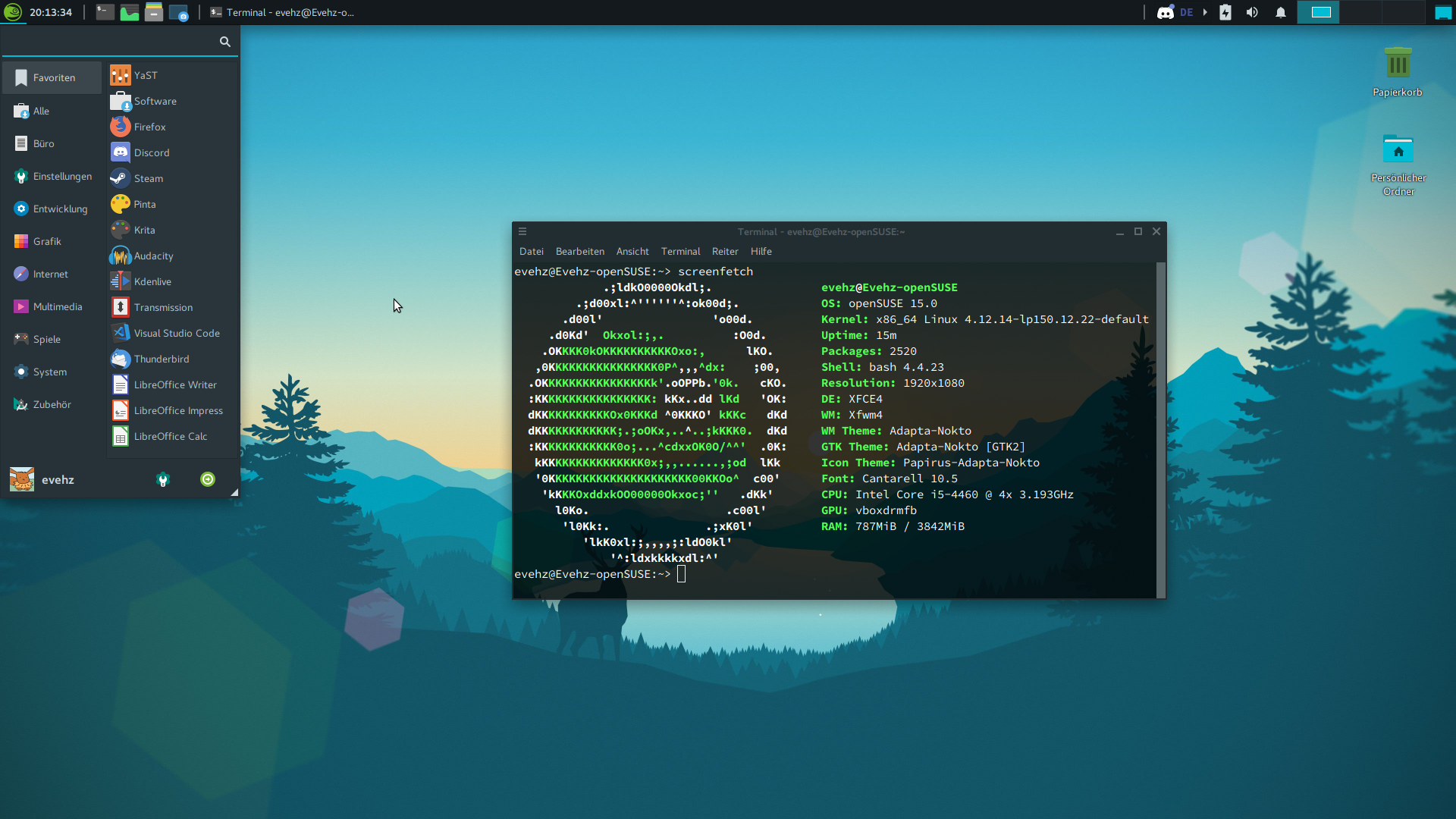This screenshot has height=819, width=1456.
Task: Select the Alle category
Action: pos(52,111)
